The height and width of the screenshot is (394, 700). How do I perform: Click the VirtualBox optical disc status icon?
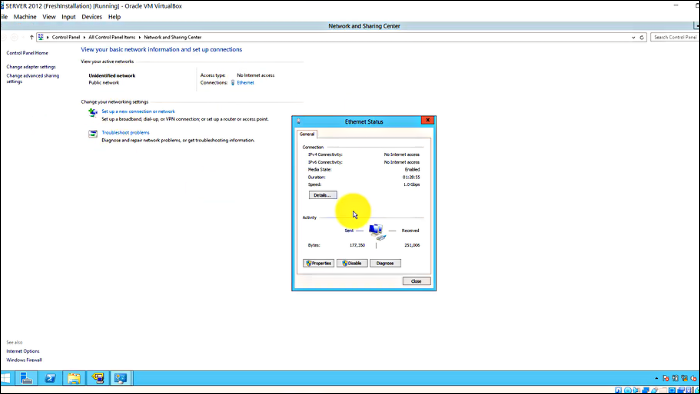pos(628,390)
